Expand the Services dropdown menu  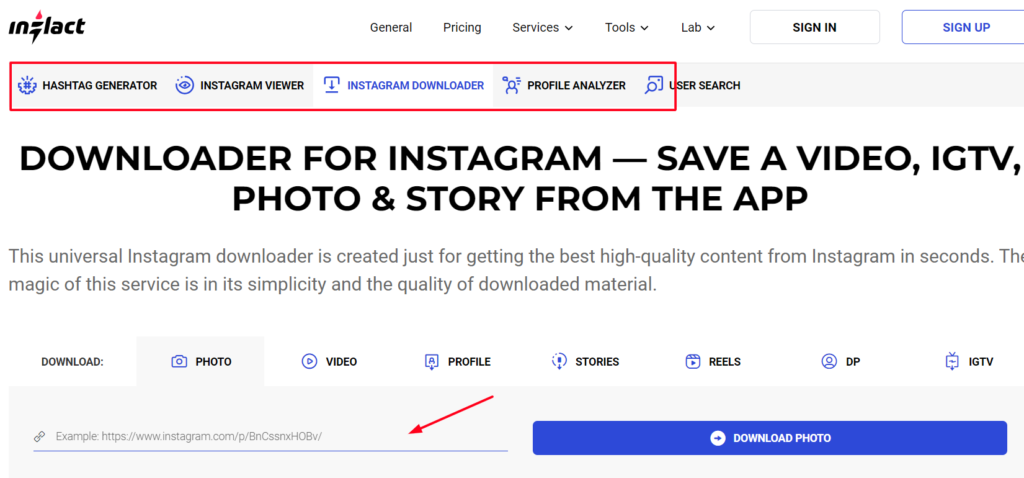tap(542, 28)
